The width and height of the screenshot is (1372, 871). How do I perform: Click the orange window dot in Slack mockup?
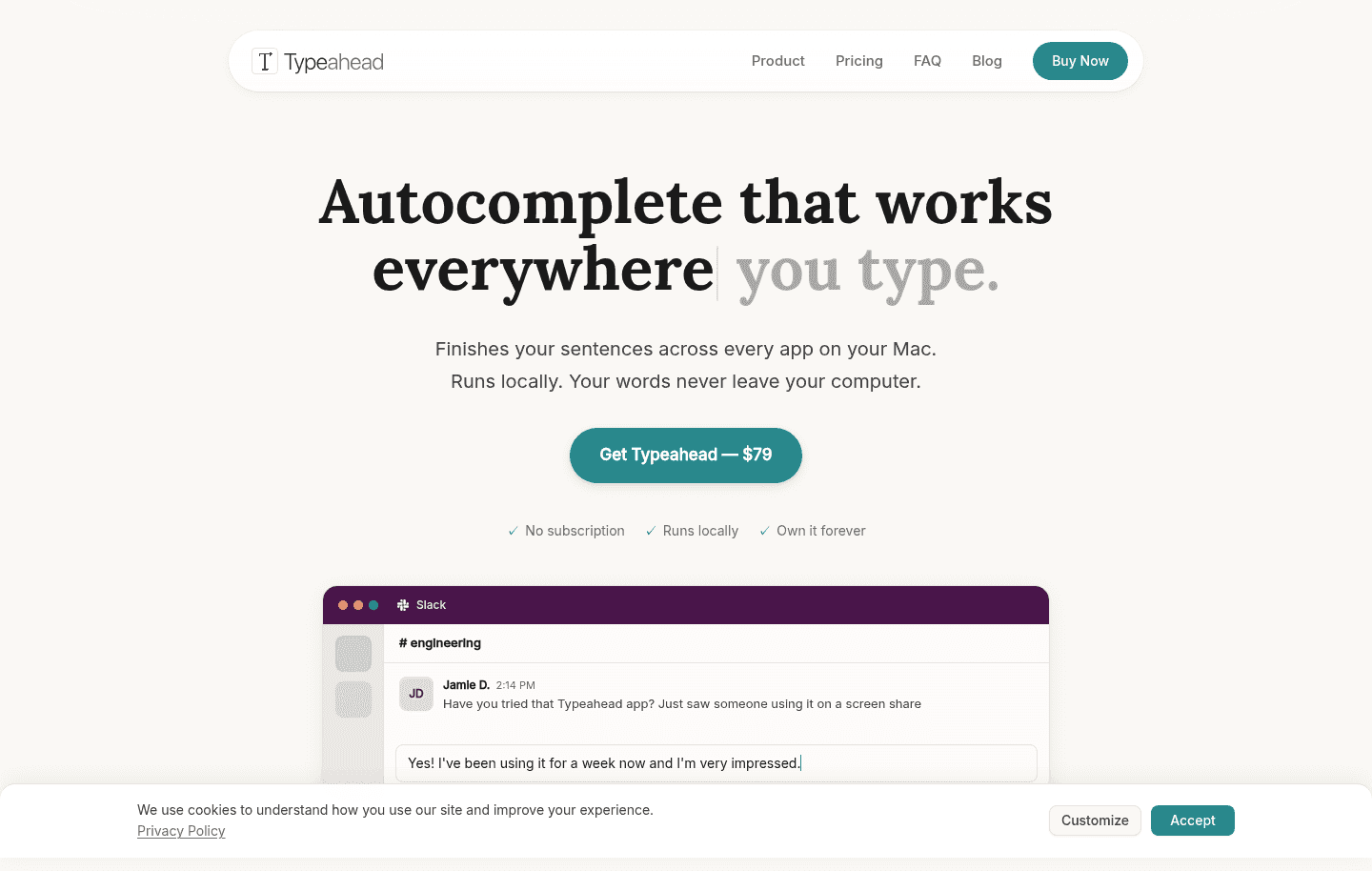point(358,605)
